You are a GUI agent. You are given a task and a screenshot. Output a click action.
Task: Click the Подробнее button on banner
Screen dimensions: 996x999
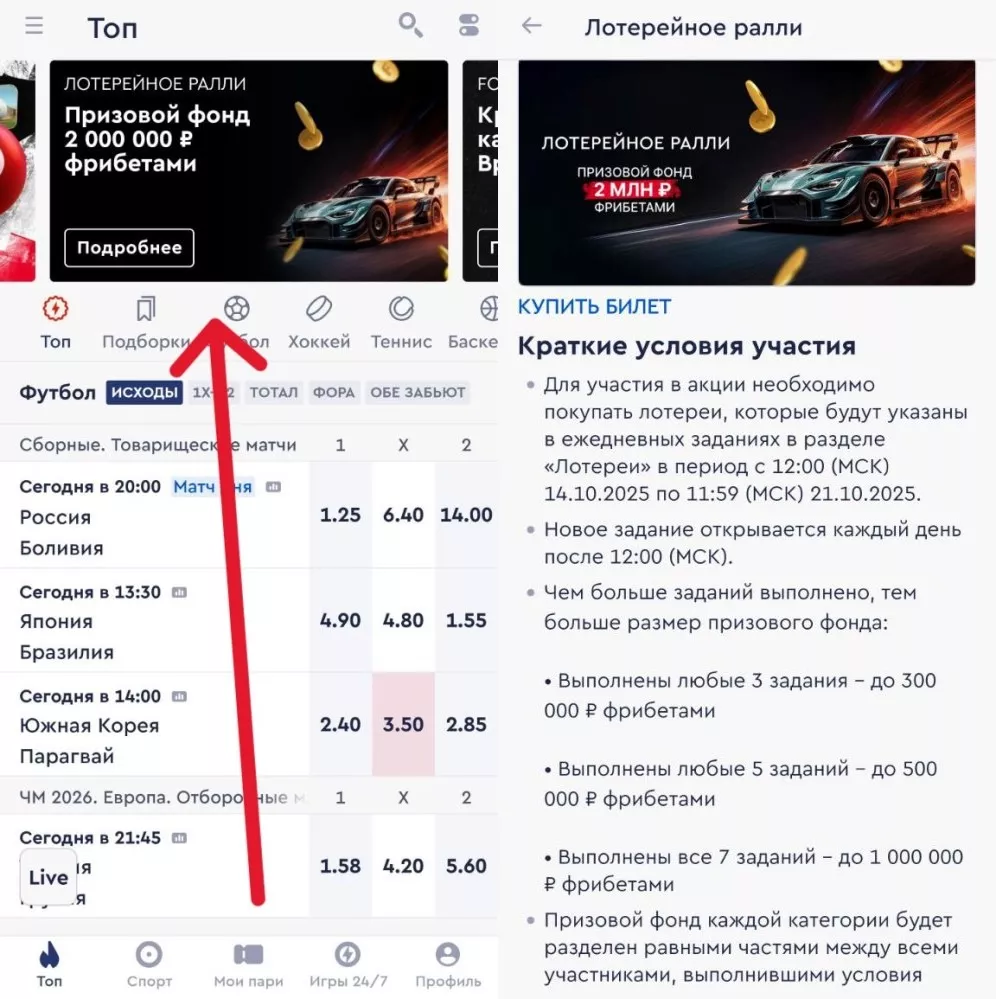pyautogui.click(x=129, y=248)
